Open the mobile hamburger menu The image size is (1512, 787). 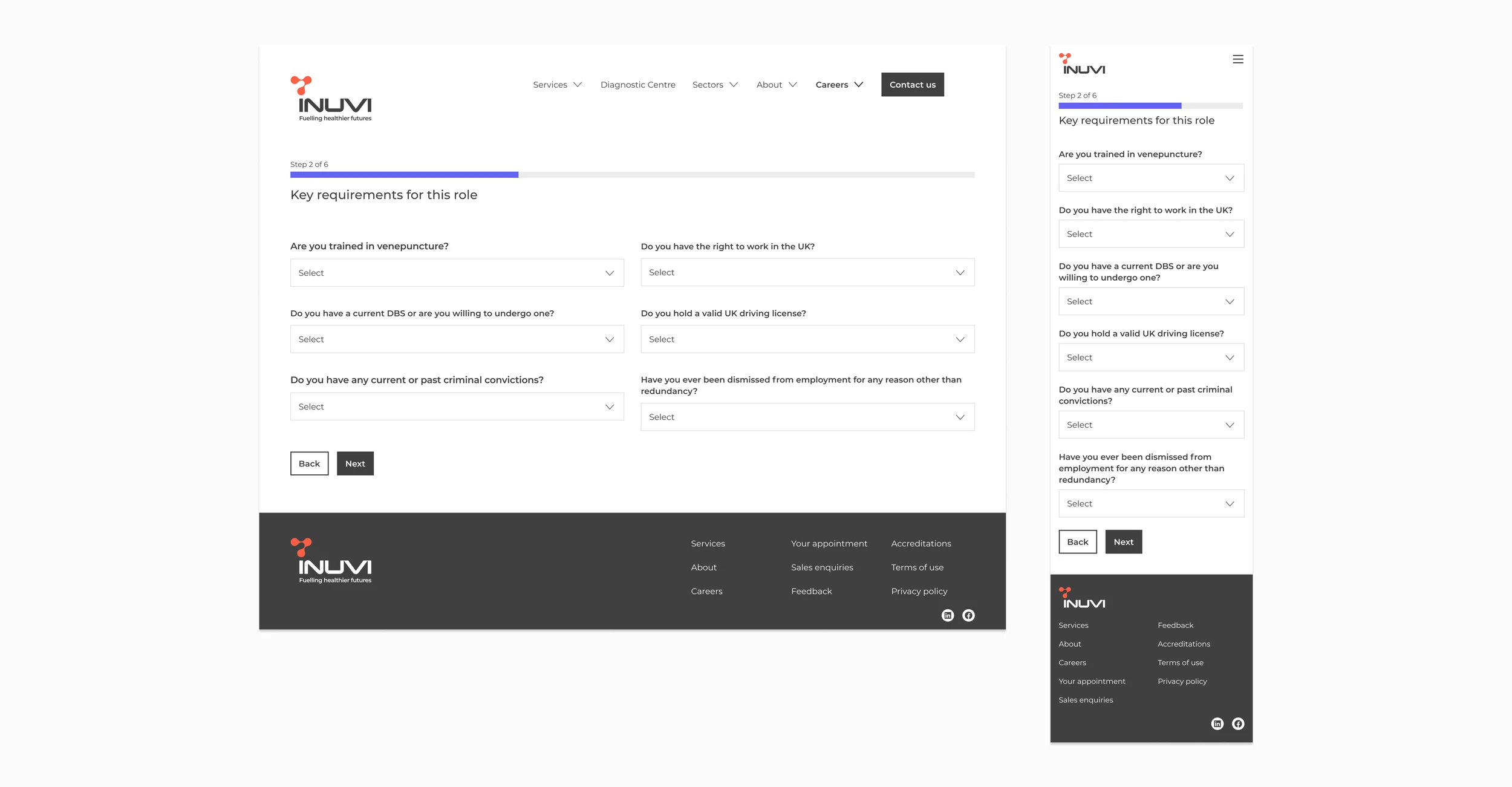[1237, 59]
